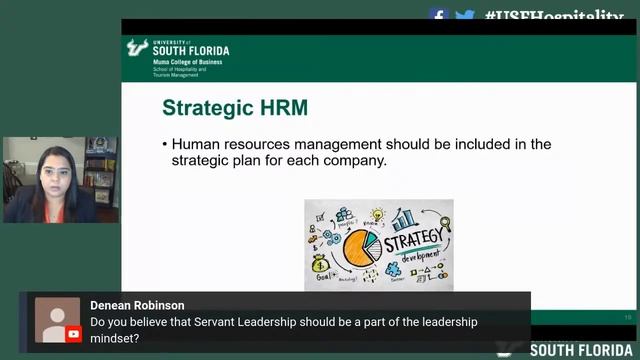This screenshot has height=360, width=640.
Task: Click the #USFHospitality hashtag text
Action: (554, 15)
